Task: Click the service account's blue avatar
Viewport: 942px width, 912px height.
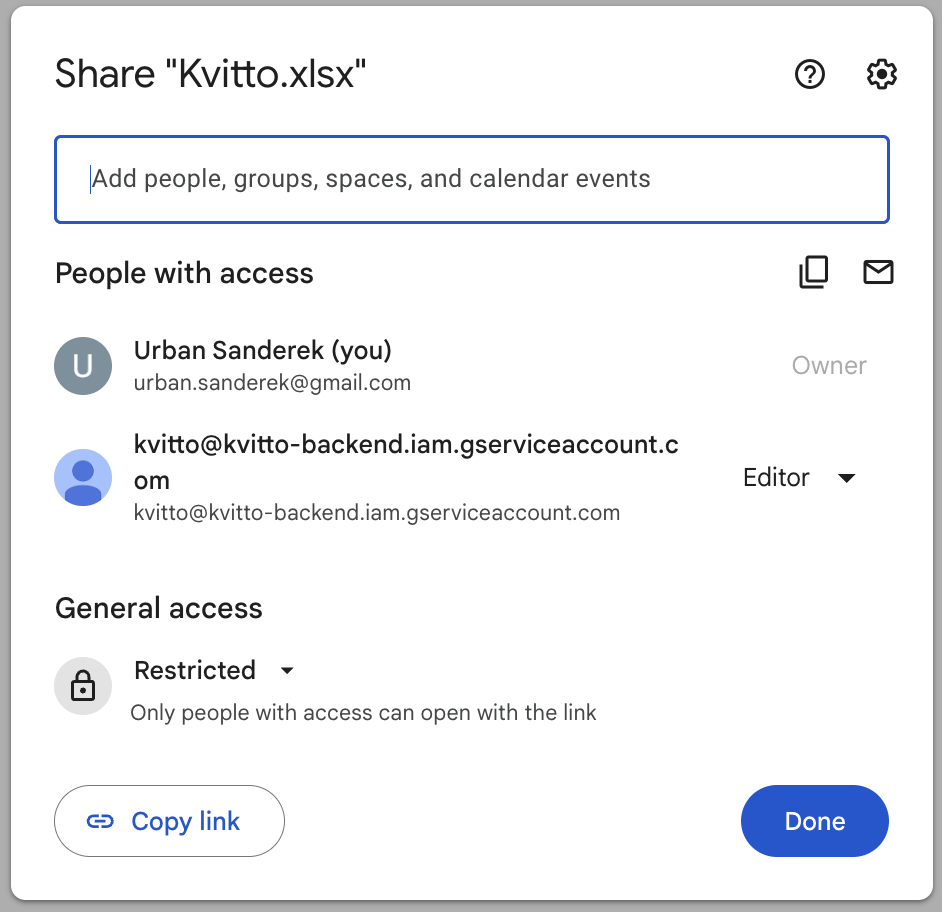Action: click(x=83, y=477)
